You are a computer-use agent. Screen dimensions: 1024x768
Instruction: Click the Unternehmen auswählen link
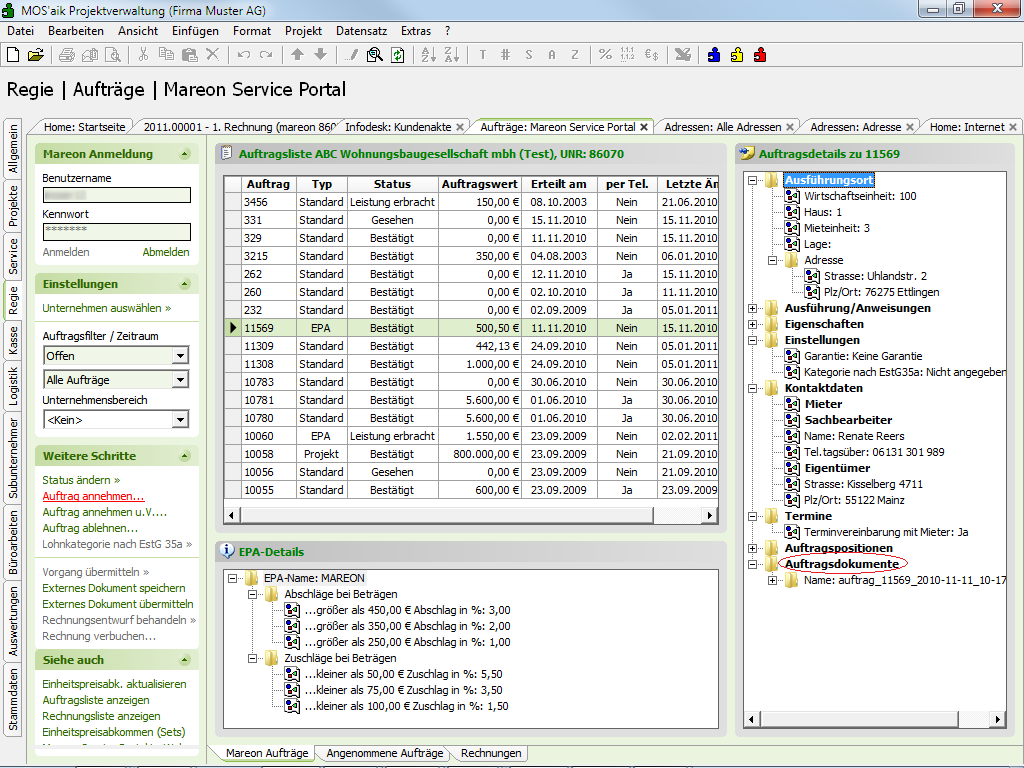coord(106,308)
